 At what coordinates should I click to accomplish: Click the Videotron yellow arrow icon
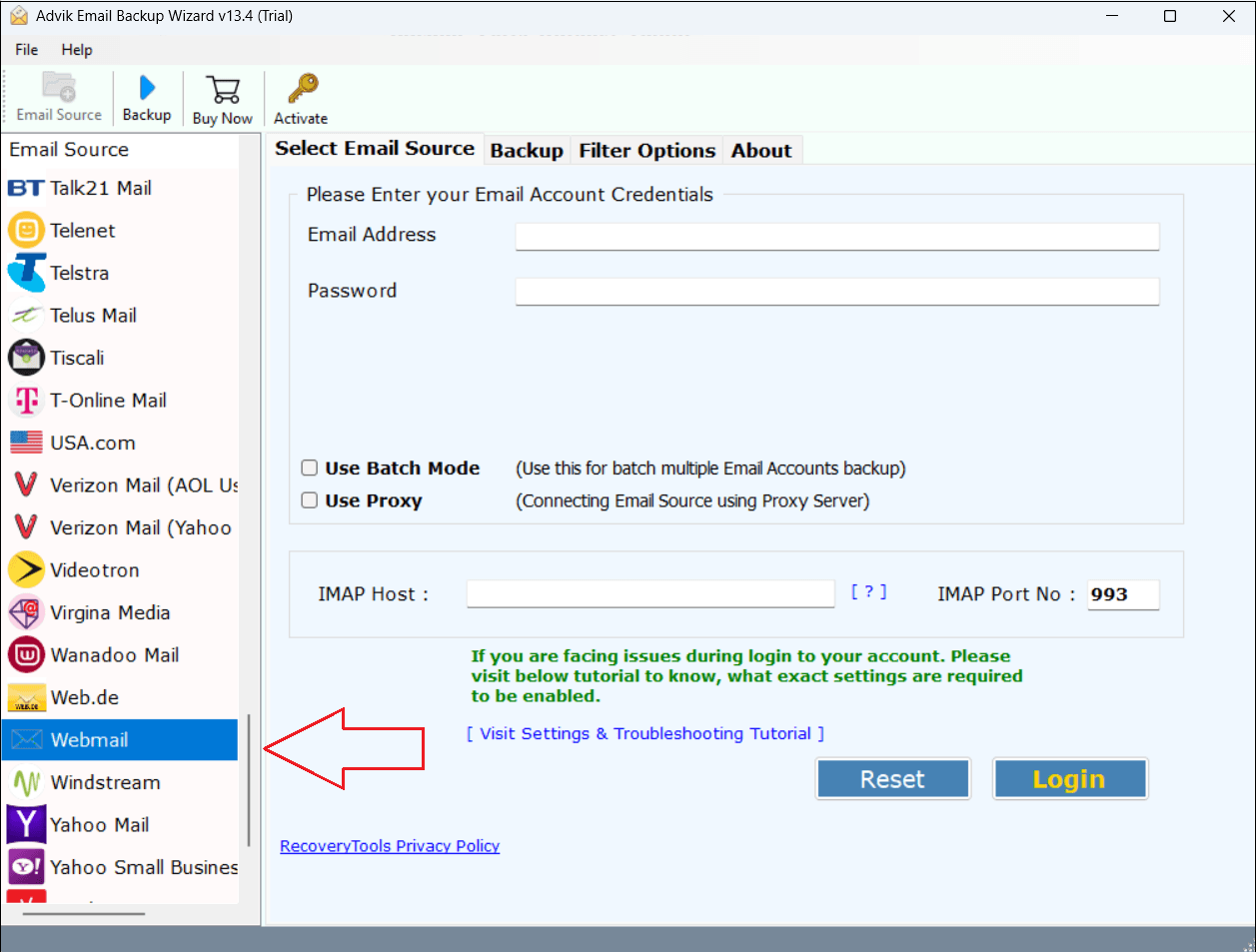(26, 570)
